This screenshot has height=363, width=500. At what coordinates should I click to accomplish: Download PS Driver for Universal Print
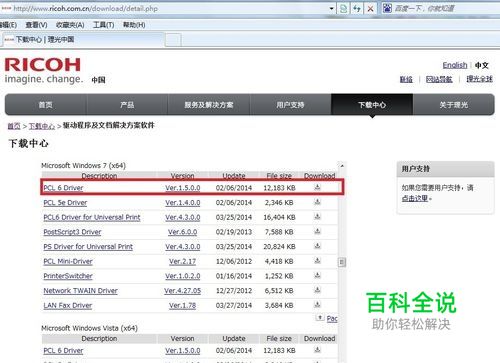click(x=317, y=246)
